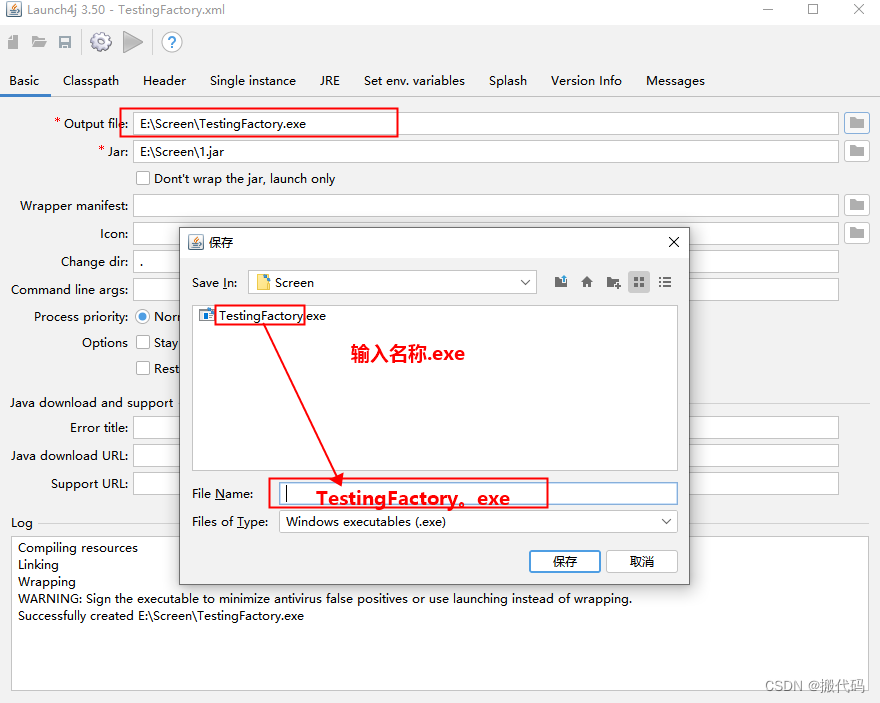Open the Messages tab
The height and width of the screenshot is (703, 880).
[675, 81]
